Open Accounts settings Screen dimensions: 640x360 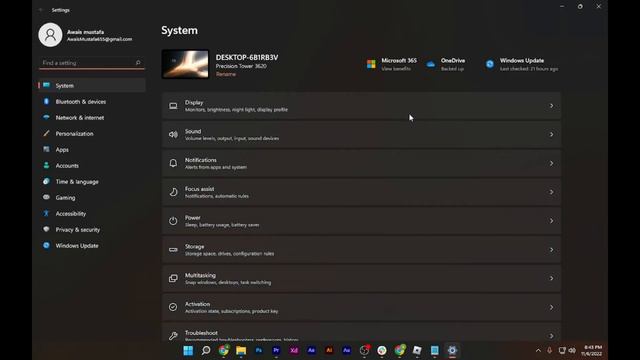(92, 166)
